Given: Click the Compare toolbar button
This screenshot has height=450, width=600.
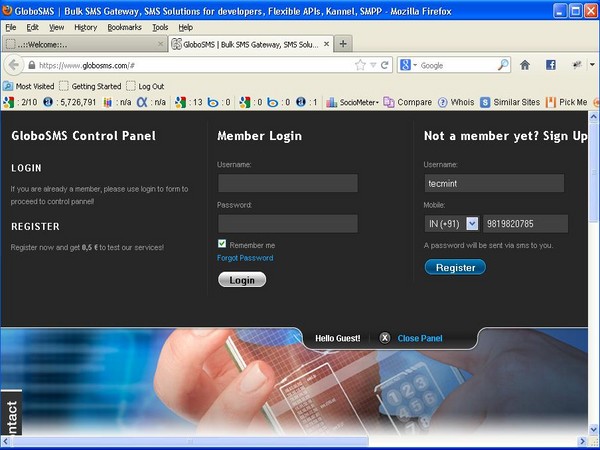Looking at the screenshot, I should 408,102.
